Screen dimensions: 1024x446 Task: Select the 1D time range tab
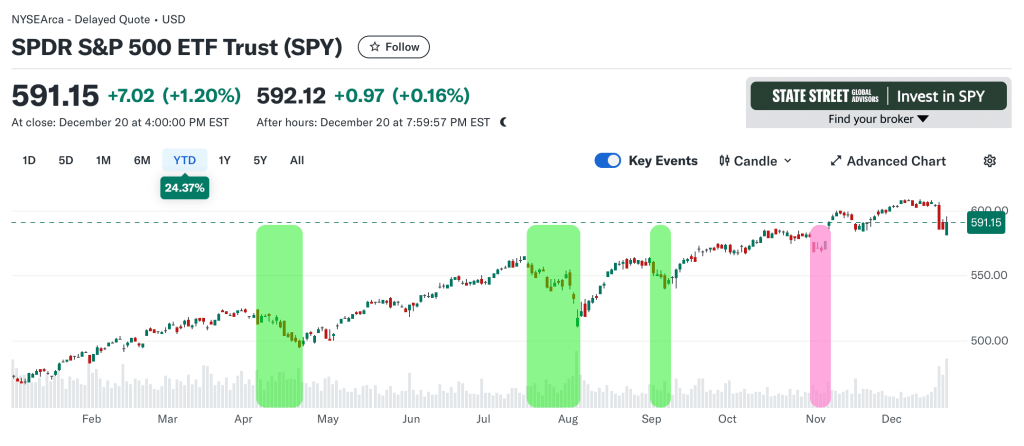point(29,160)
